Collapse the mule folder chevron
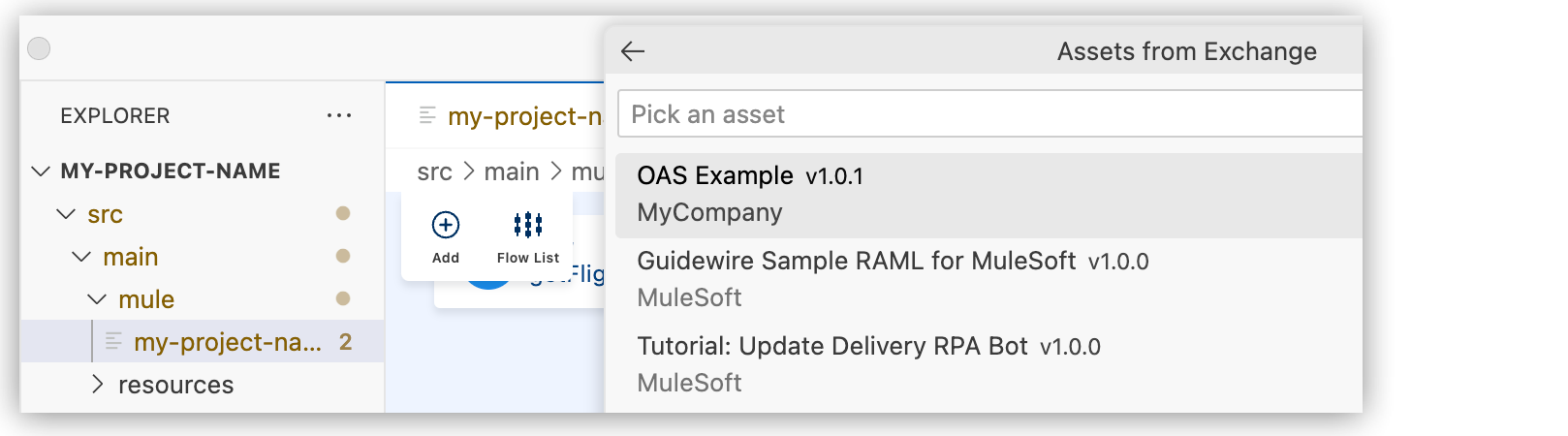1568x436 pixels. tap(97, 299)
